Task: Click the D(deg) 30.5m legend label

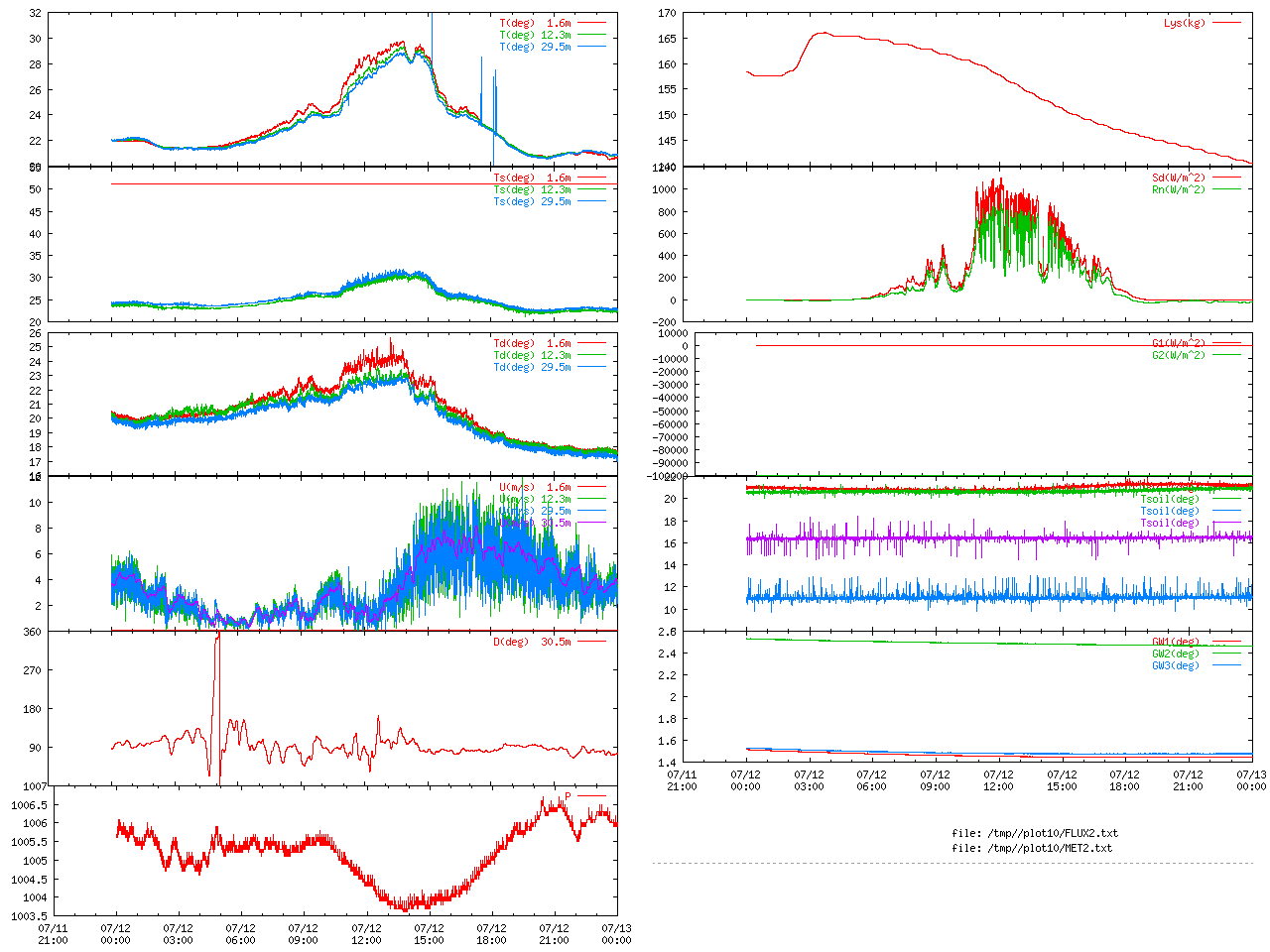Action: click(533, 642)
